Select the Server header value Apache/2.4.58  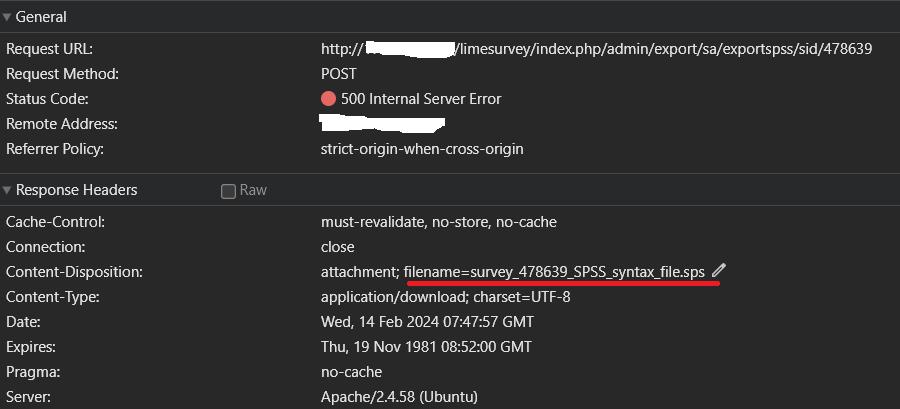pos(399,397)
